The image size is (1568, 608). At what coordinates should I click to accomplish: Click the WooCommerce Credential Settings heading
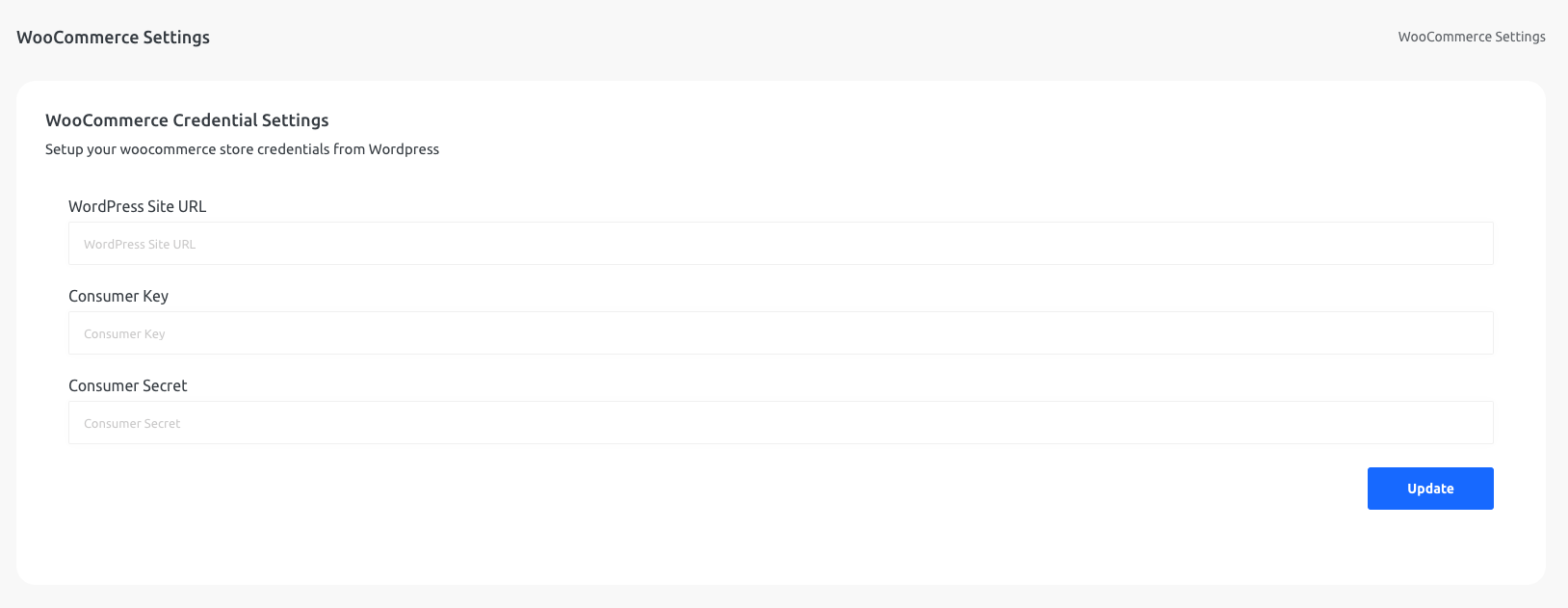click(x=187, y=120)
